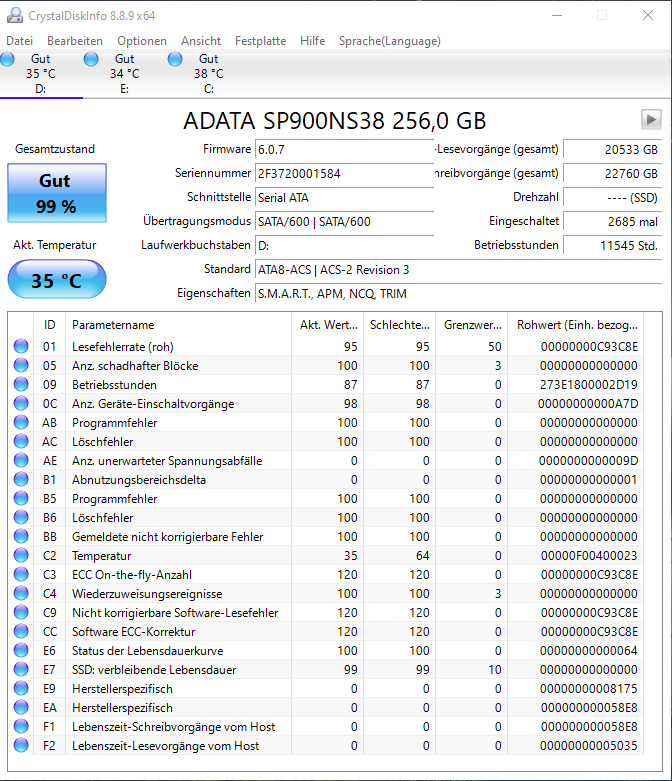This screenshot has height=781, width=672.
Task: Click the ID column header
Action: click(x=49, y=325)
